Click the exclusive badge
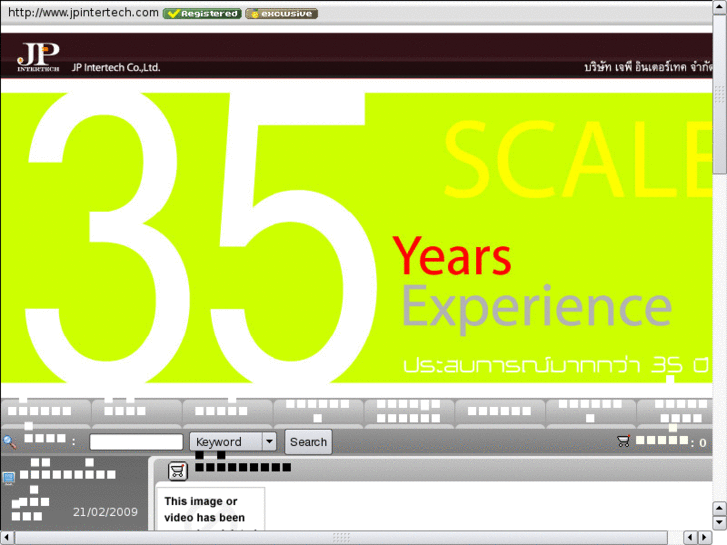The image size is (727, 545). click(281, 13)
